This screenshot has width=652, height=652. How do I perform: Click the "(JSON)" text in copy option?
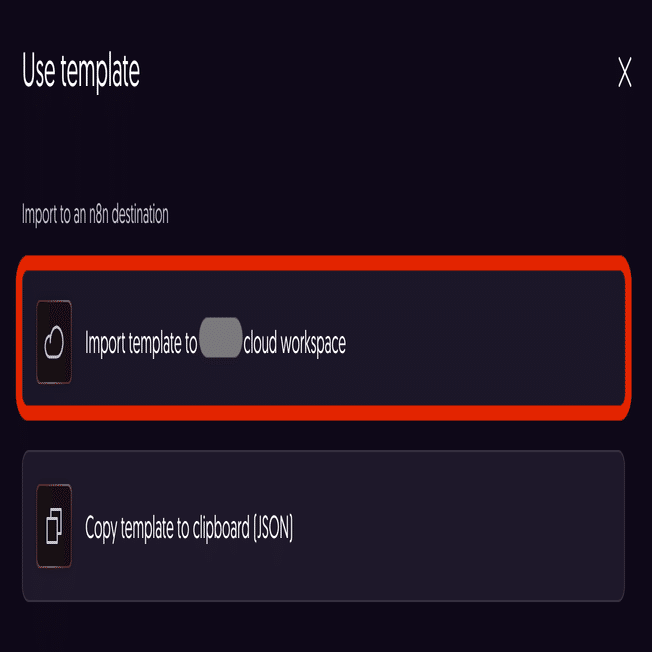pyautogui.click(x=273, y=527)
